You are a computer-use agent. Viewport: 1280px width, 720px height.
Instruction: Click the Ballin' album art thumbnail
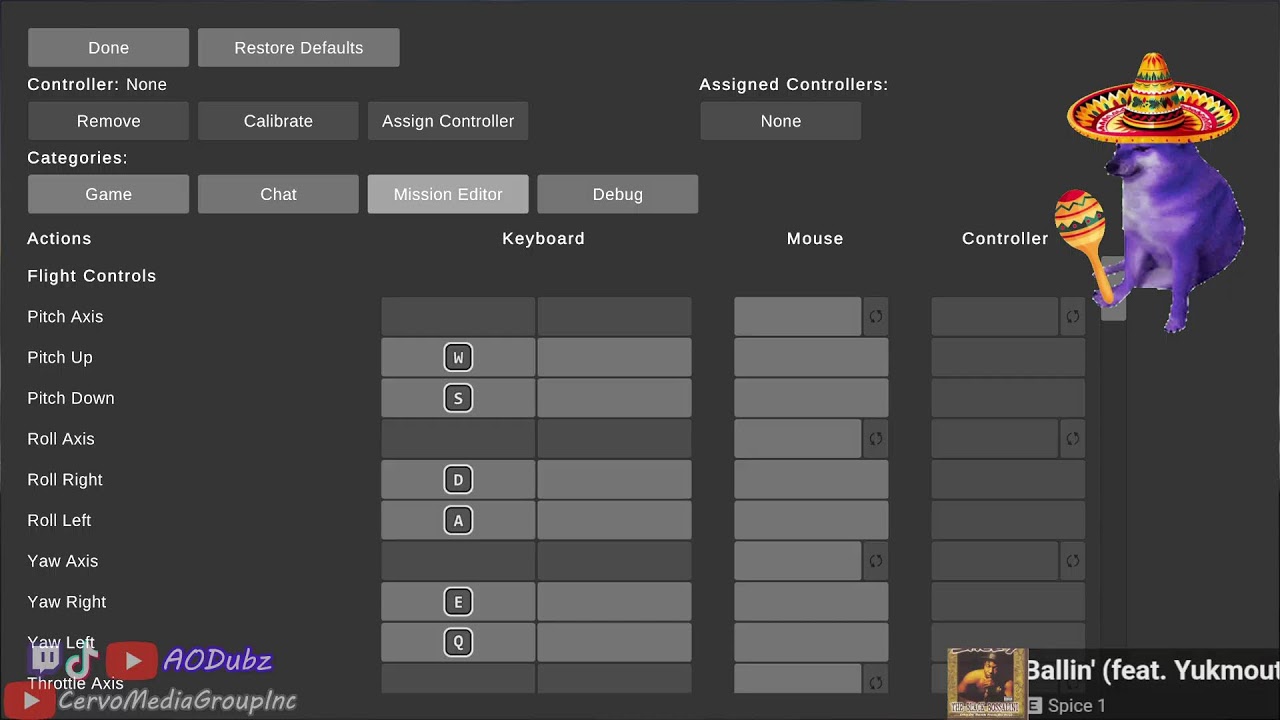tap(987, 684)
